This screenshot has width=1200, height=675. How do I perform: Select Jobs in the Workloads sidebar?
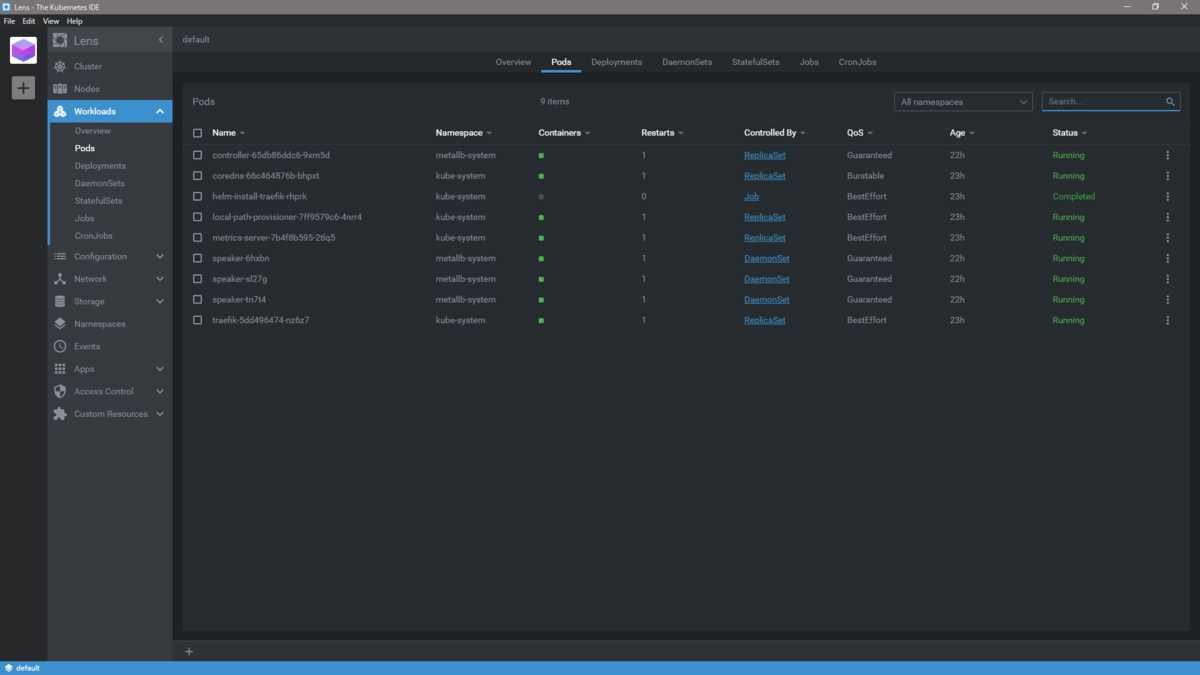(x=84, y=218)
